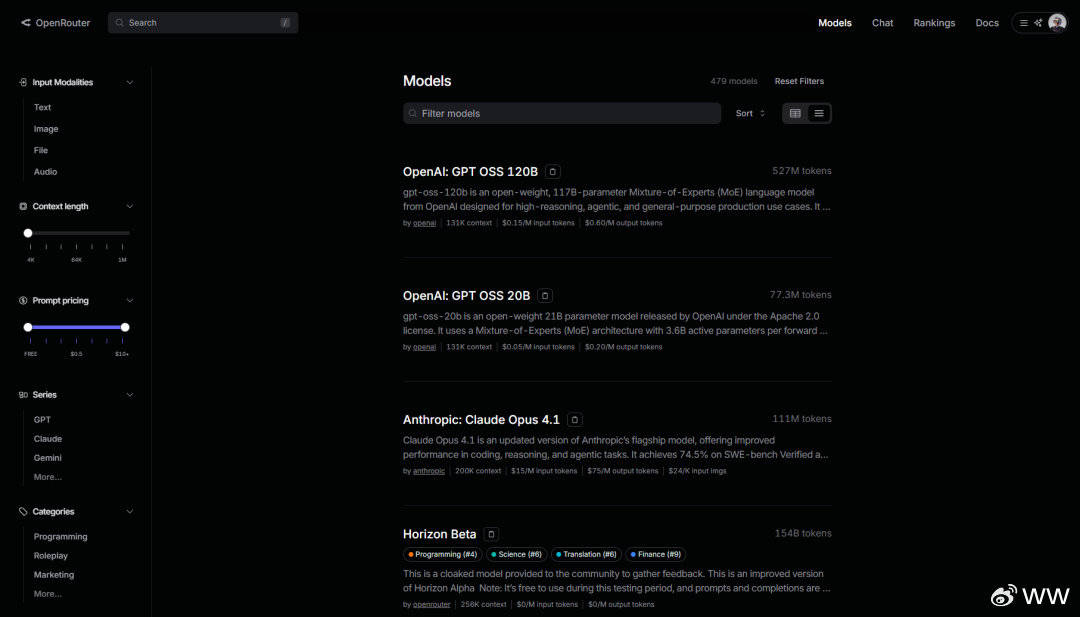The width and height of the screenshot is (1080, 617).
Task: Go to the Models page
Action: click(835, 23)
